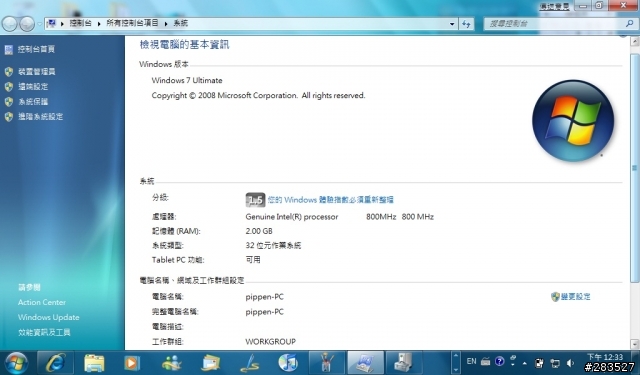Click the Back navigation button
This screenshot has width=640, height=375.
tap(9, 24)
